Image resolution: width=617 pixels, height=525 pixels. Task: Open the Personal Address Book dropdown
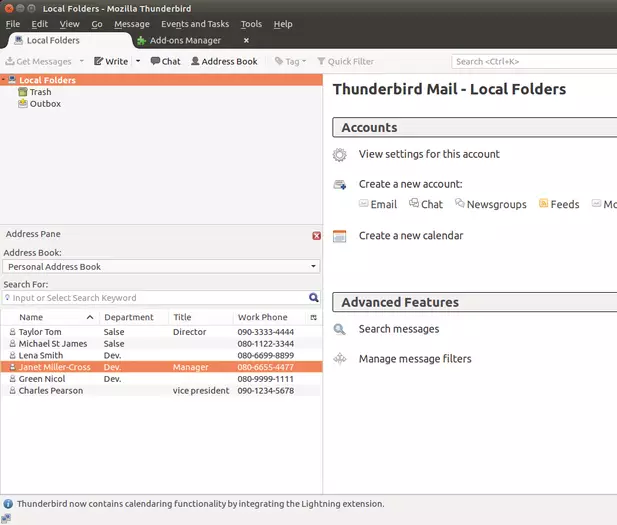click(x=160, y=267)
